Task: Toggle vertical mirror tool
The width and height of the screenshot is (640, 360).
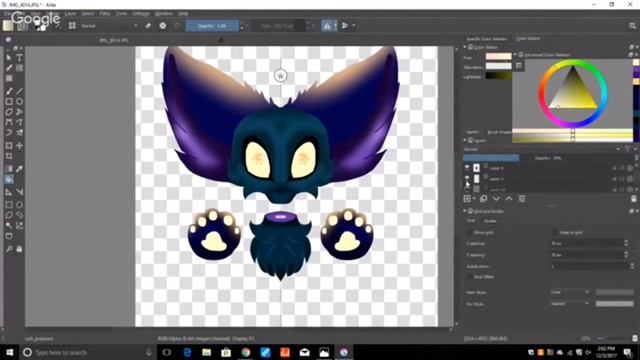Action: 345,26
